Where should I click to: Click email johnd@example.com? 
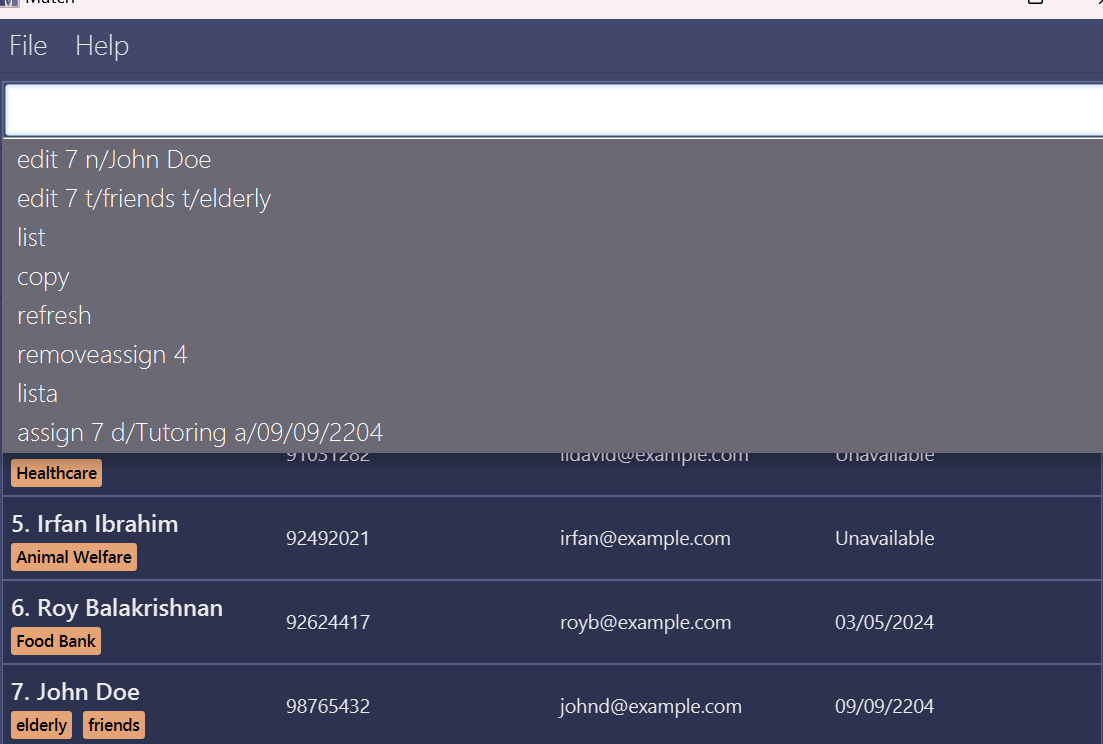651,706
